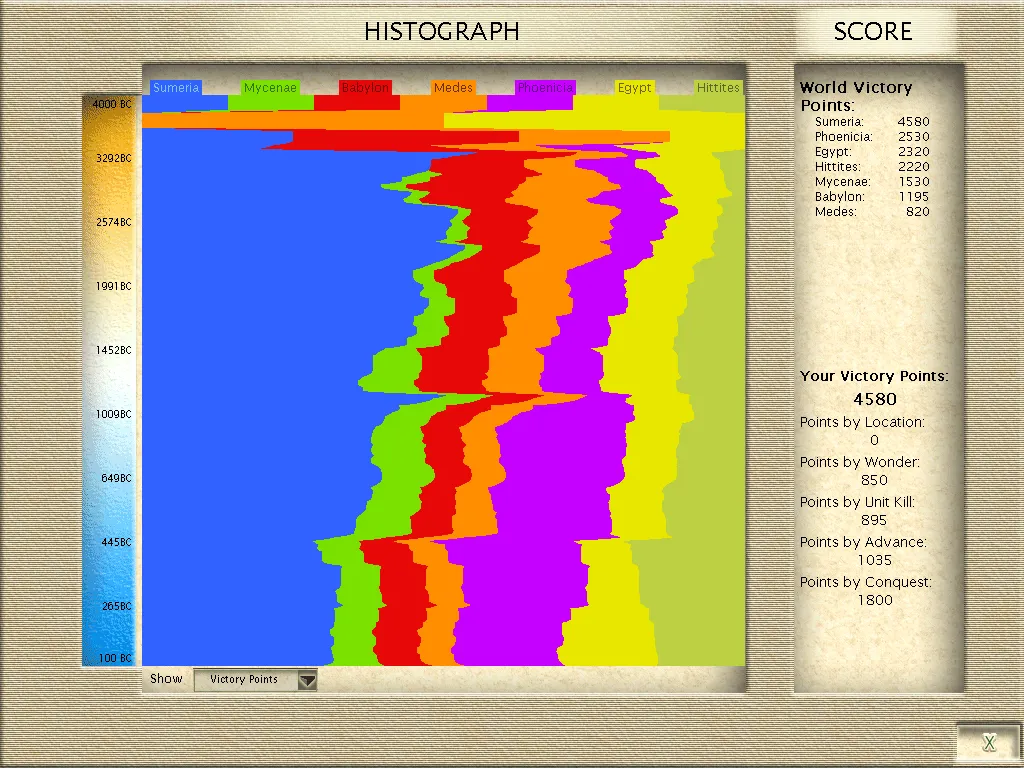Click the Sumeria: 4580 score row
The height and width of the screenshot is (768, 1024).
click(872, 121)
